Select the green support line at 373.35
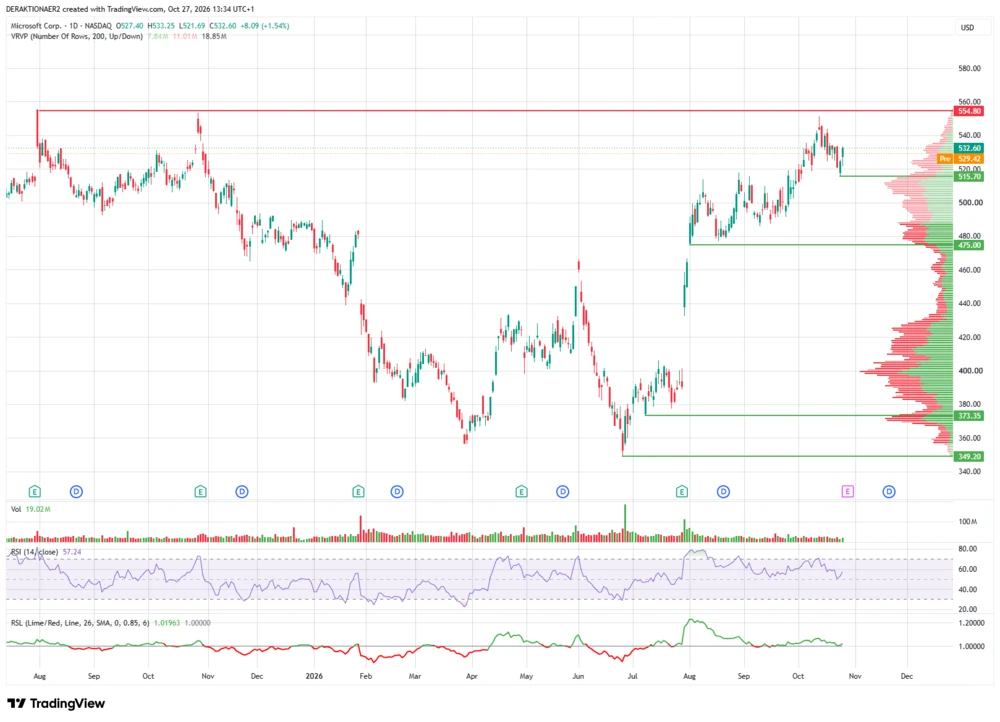 pyautogui.click(x=799, y=416)
